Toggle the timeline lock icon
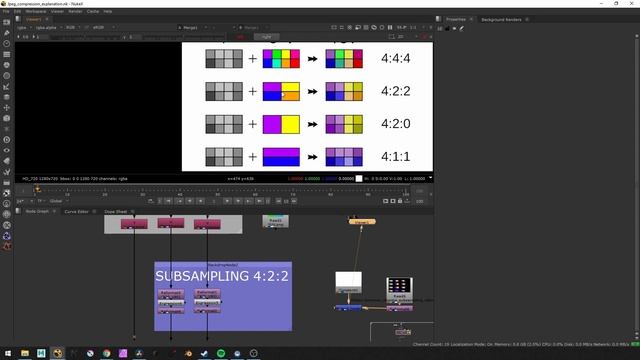 [x=400, y=201]
